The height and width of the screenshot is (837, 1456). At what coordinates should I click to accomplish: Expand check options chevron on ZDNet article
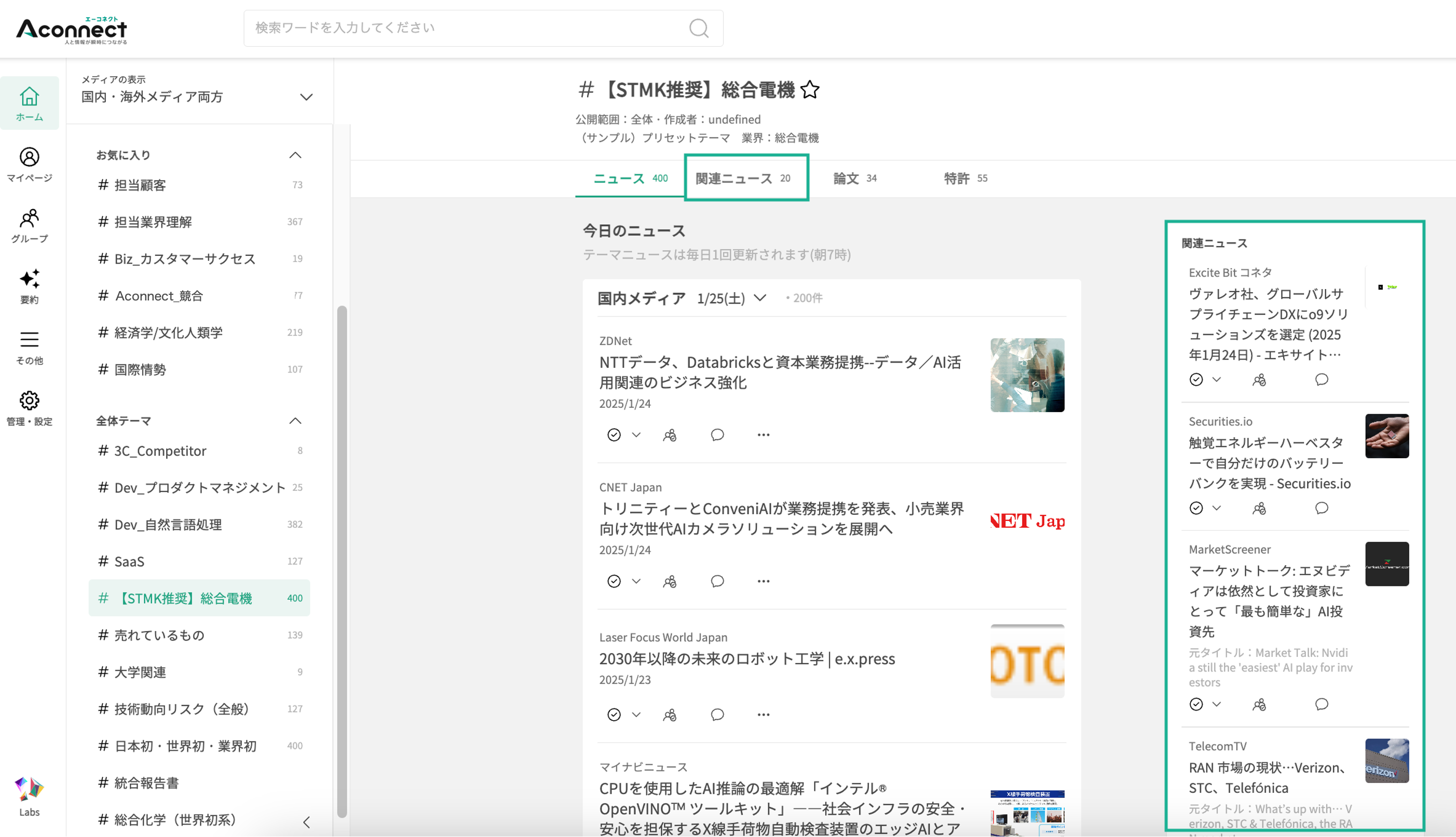point(636,435)
